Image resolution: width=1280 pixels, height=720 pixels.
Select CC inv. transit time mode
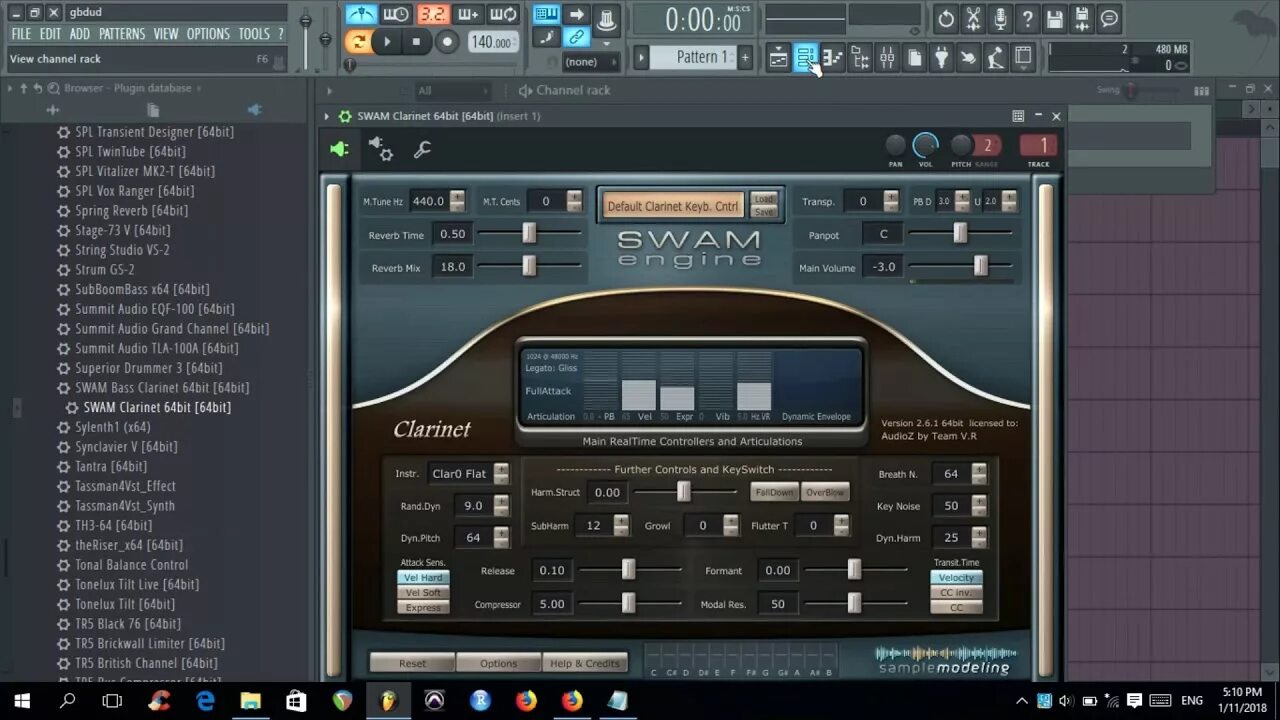(x=956, y=592)
